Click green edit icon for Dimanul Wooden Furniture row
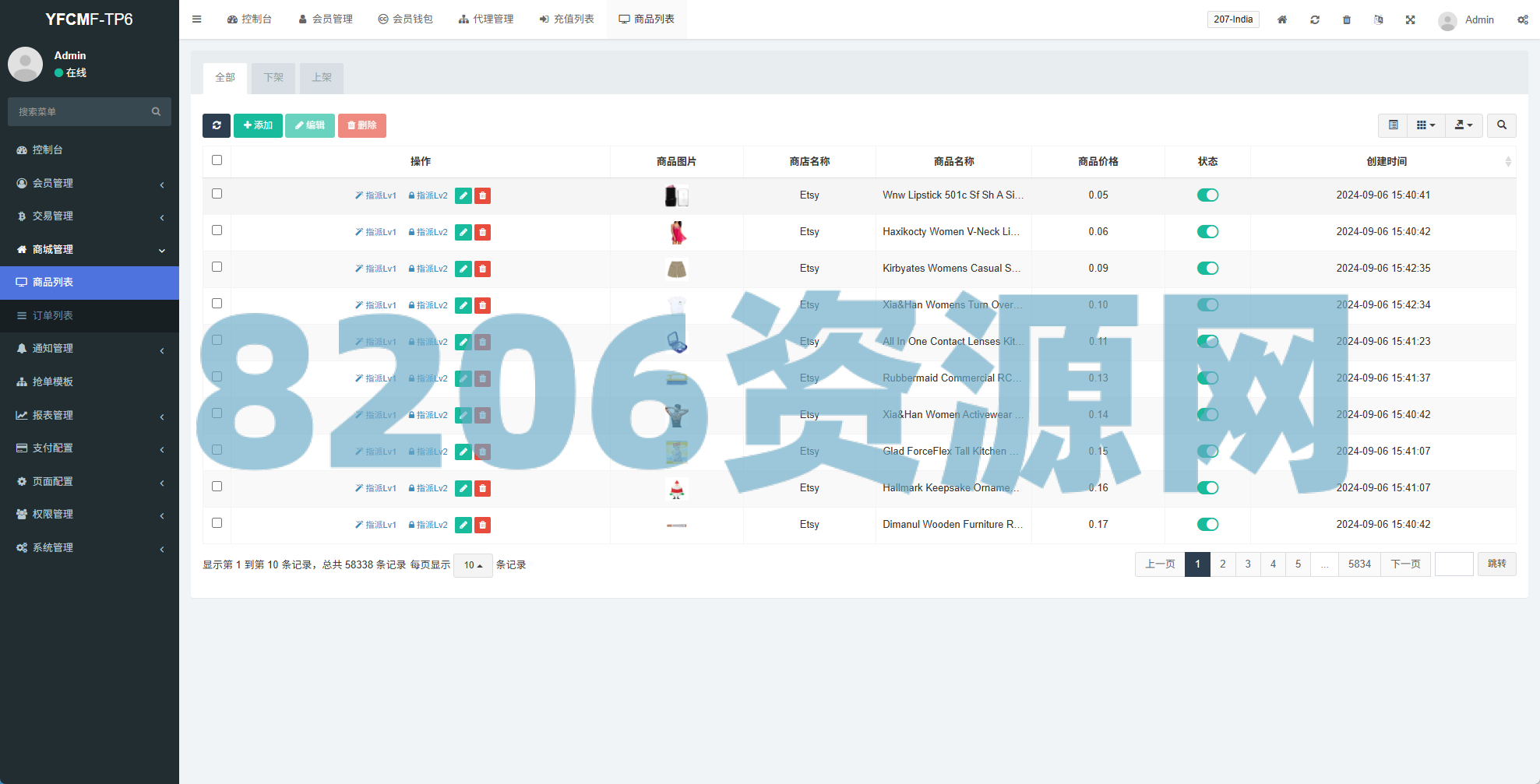This screenshot has width=1540, height=784. pyautogui.click(x=463, y=525)
